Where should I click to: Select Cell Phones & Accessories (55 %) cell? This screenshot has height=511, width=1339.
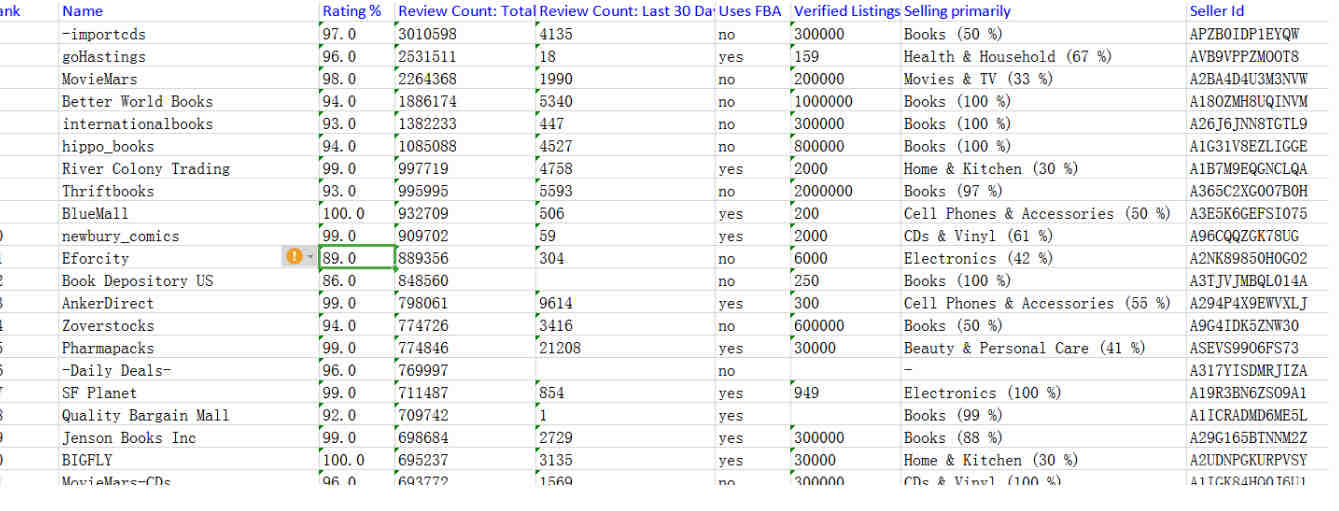1037,303
